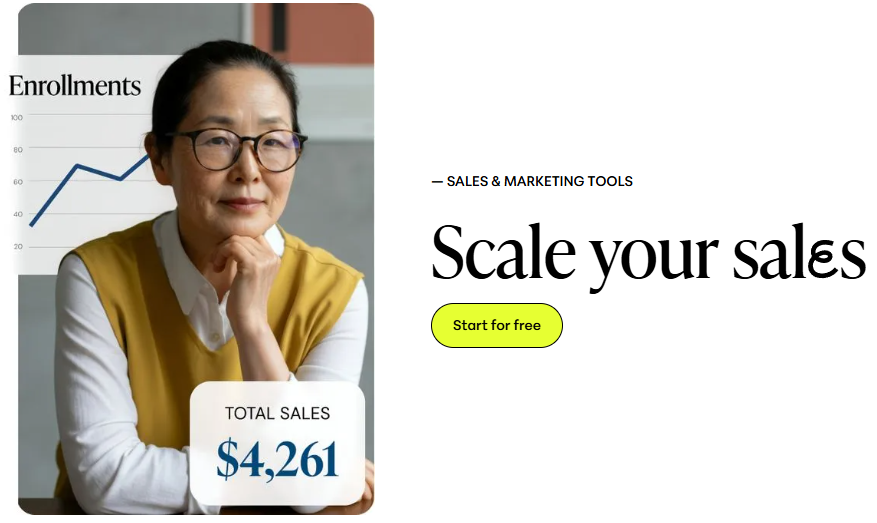The image size is (877, 523).
Task: Click the Sales & Marketing Tools label
Action: click(x=532, y=181)
